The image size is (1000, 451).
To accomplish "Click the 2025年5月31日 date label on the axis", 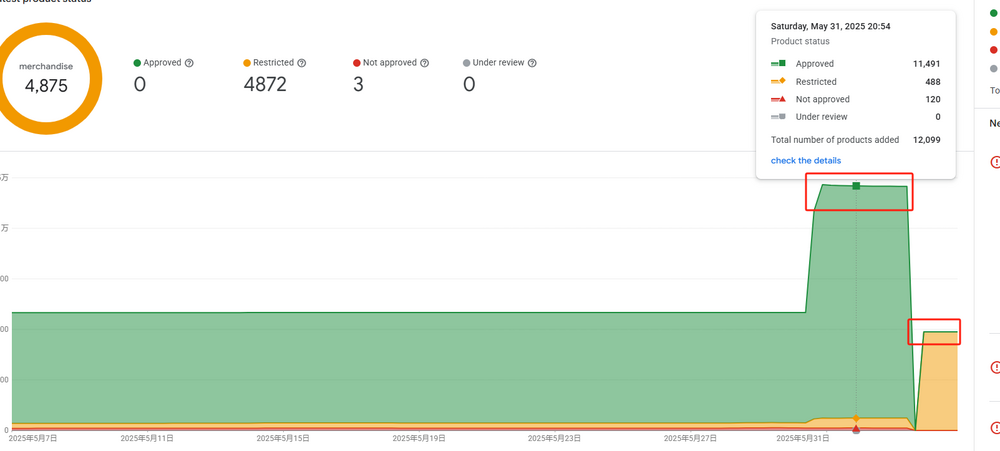I will (x=804, y=438).
